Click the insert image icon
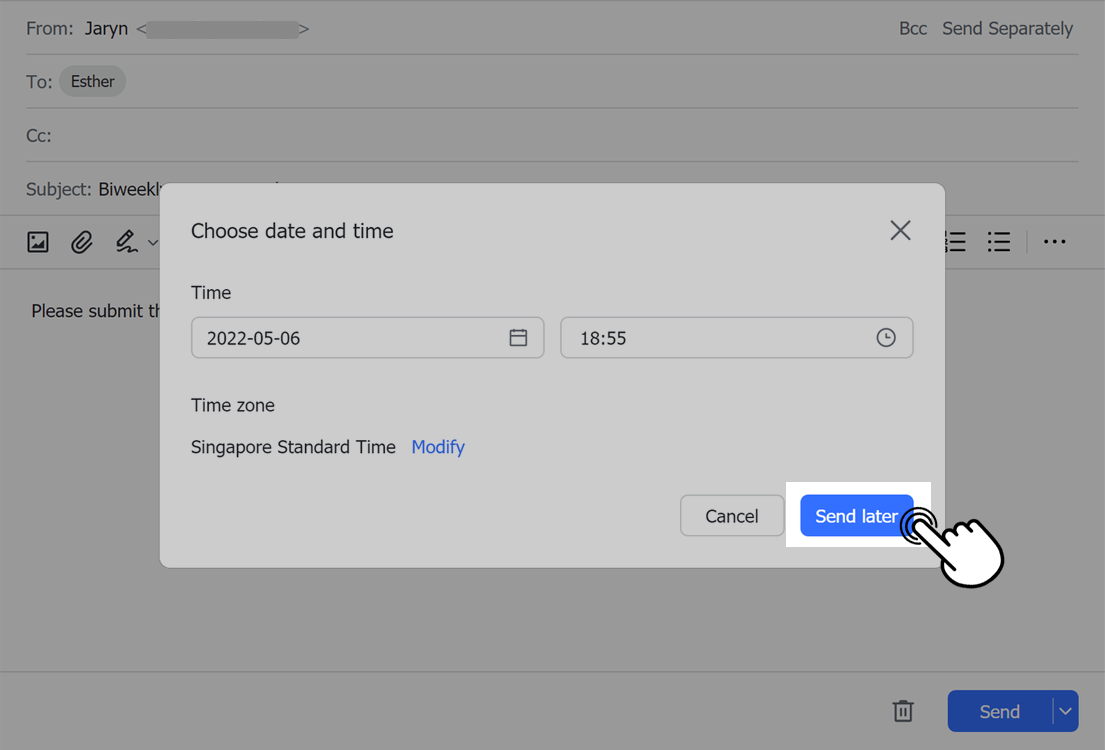 coord(38,242)
